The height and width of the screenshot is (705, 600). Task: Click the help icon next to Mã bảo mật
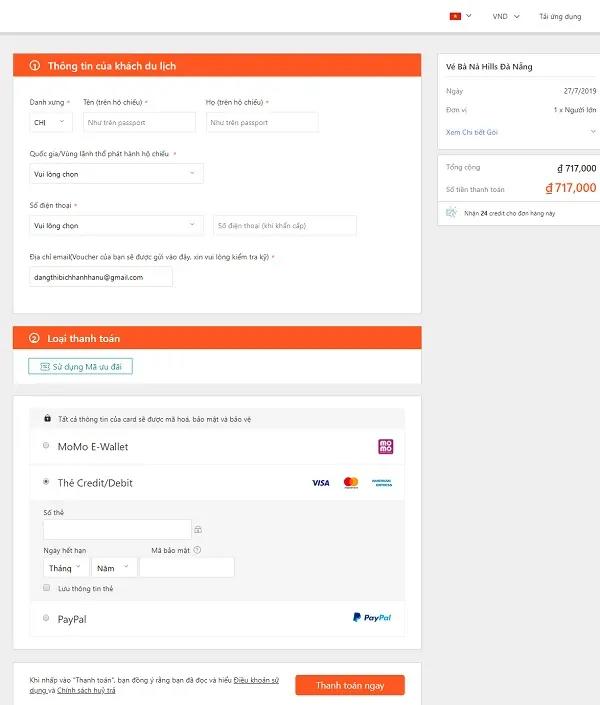pyautogui.click(x=197, y=550)
